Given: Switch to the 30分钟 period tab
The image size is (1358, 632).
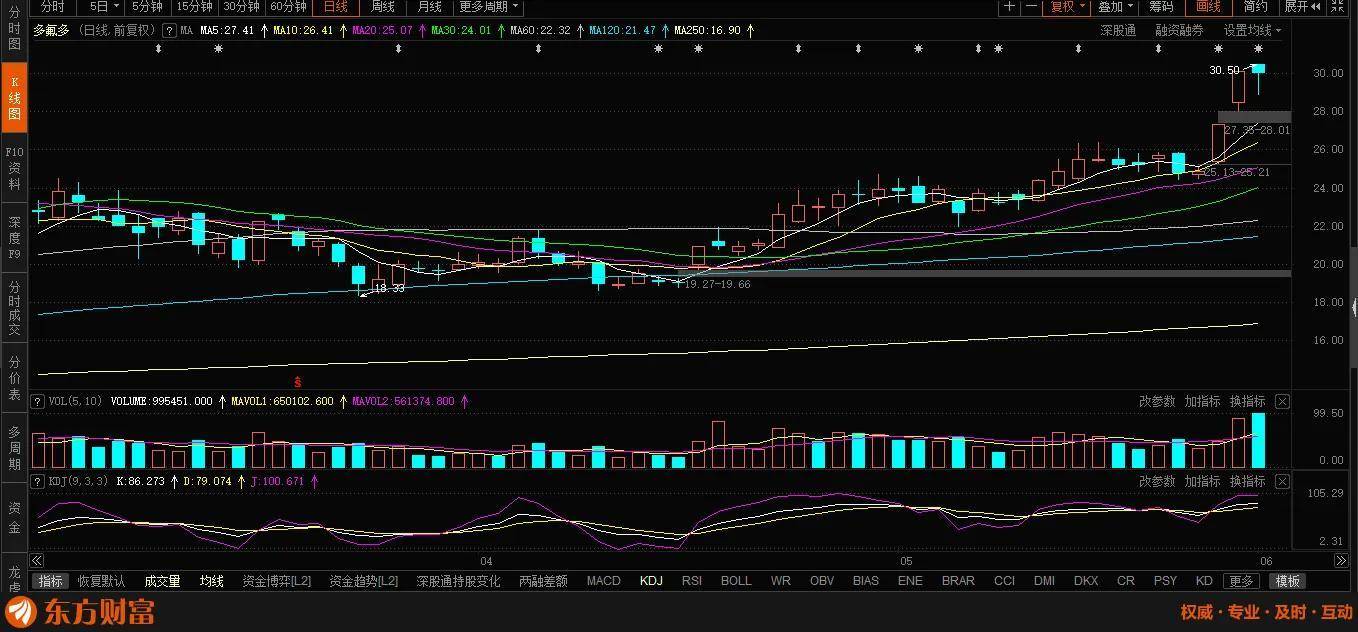Looking at the screenshot, I should [241, 6].
